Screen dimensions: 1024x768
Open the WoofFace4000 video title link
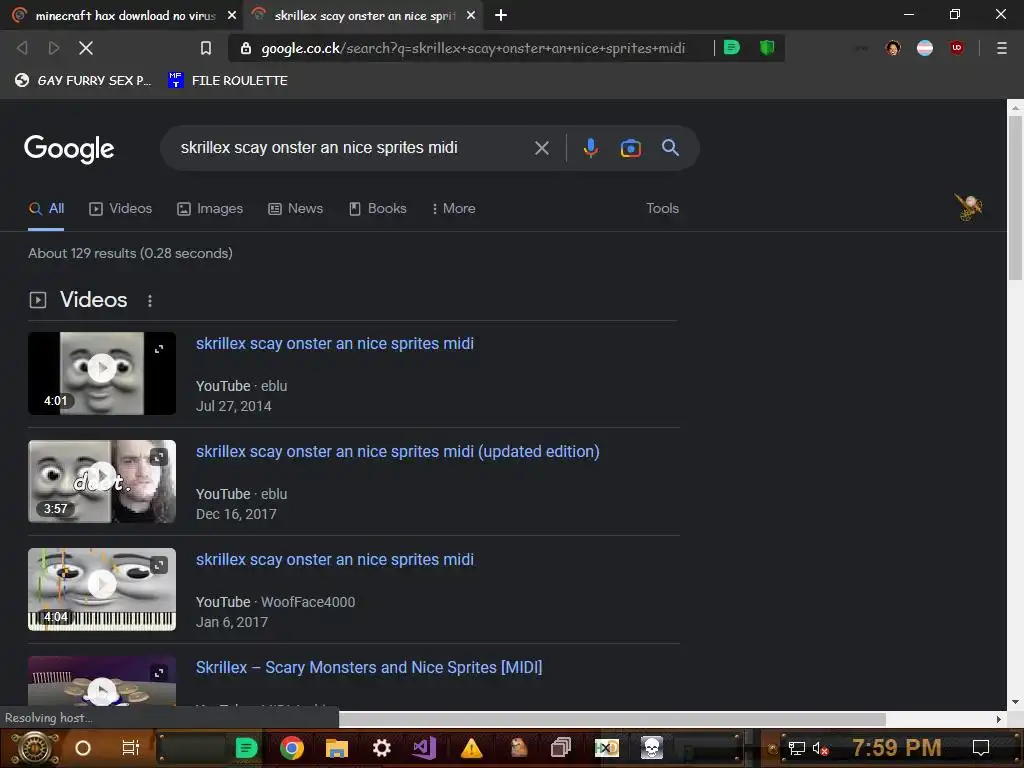point(335,560)
